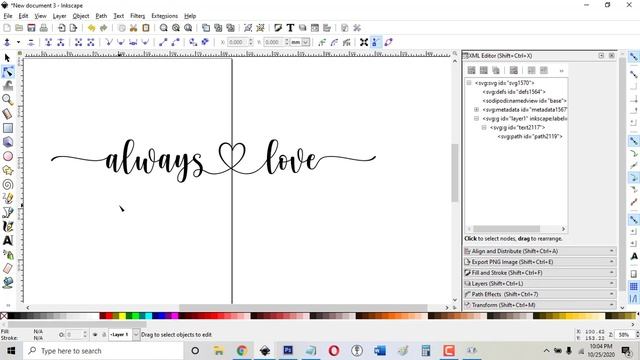Select the Text tool in toolbox
This screenshot has height=360, width=640.
point(7,240)
